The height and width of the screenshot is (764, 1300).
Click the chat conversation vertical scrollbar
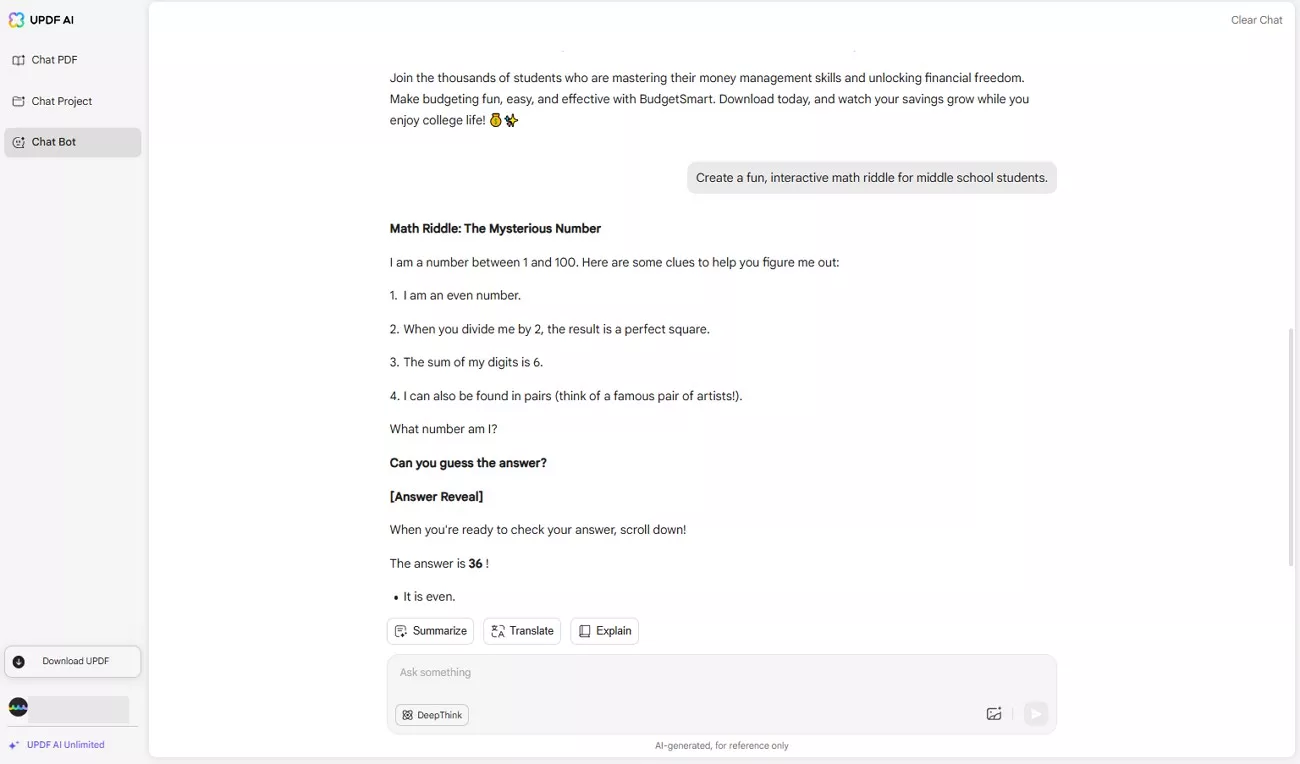tap(1290, 446)
